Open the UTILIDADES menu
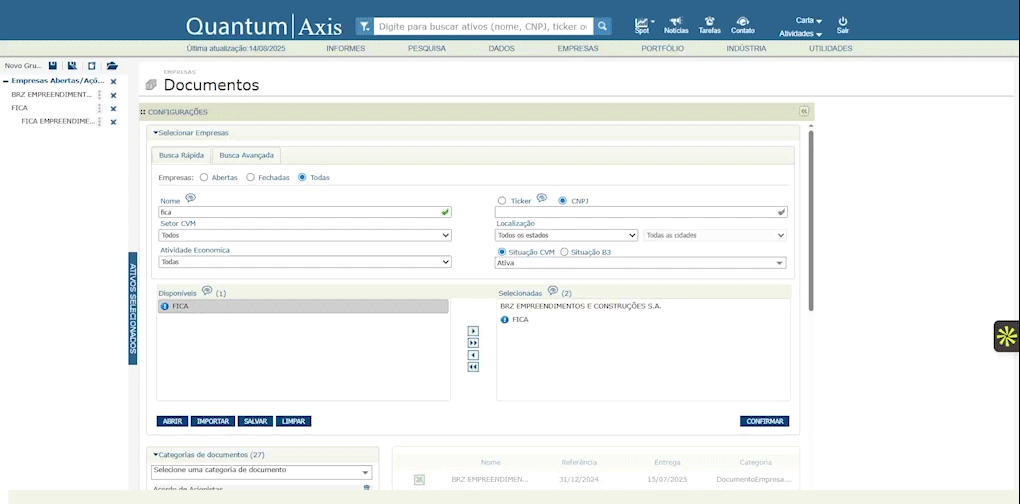 [x=830, y=49]
